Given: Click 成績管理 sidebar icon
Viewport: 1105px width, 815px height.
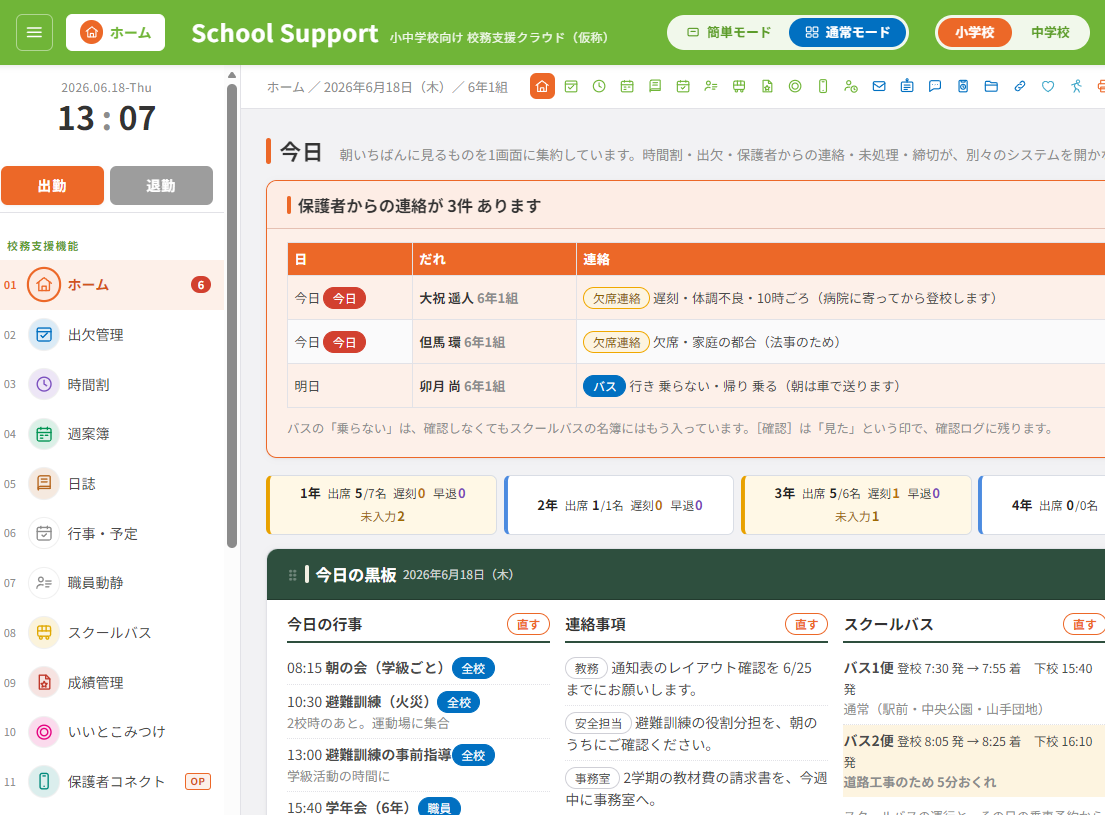Looking at the screenshot, I should 44,682.
